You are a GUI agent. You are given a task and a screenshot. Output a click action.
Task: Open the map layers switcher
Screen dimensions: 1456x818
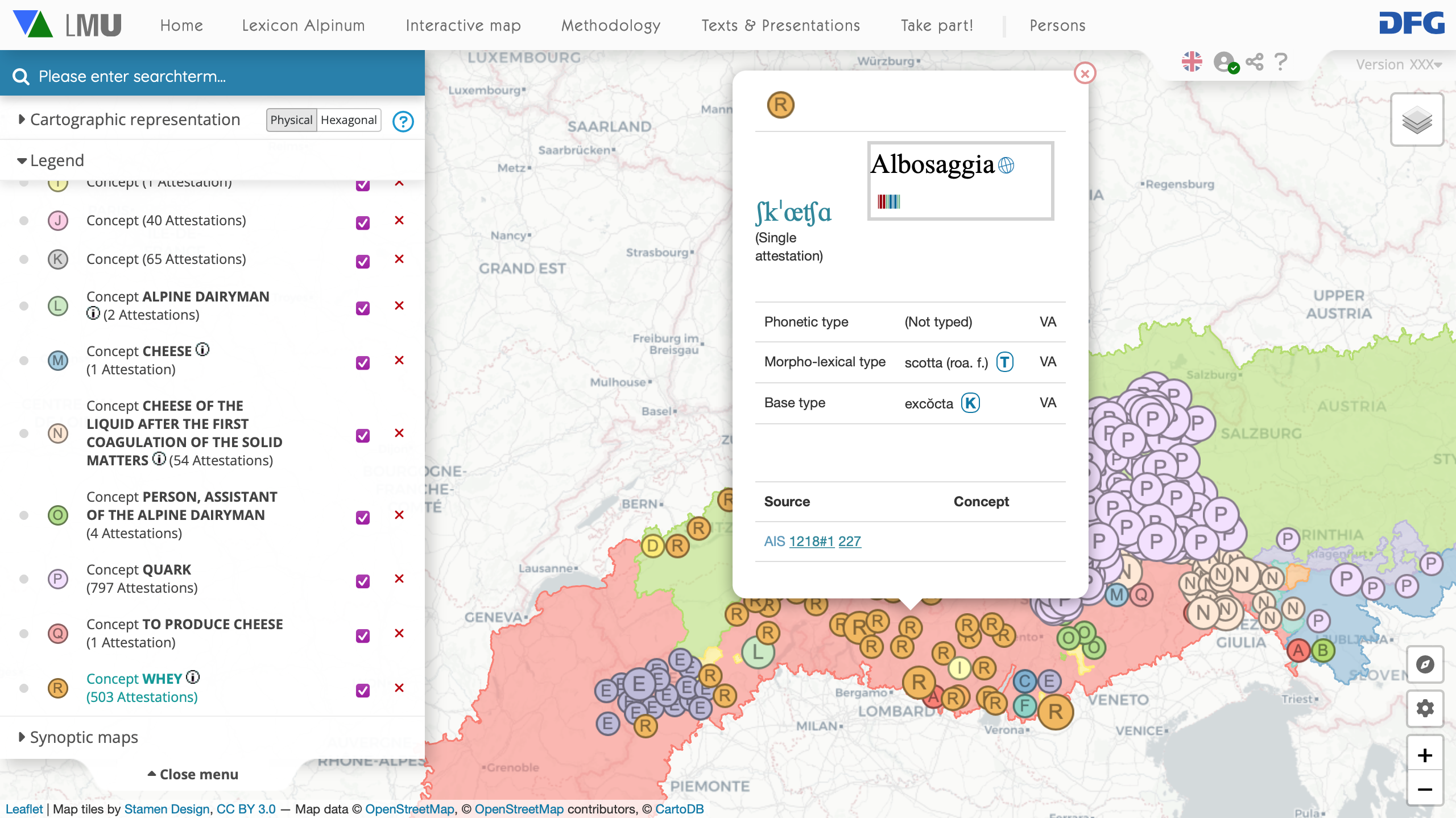pyautogui.click(x=1417, y=120)
